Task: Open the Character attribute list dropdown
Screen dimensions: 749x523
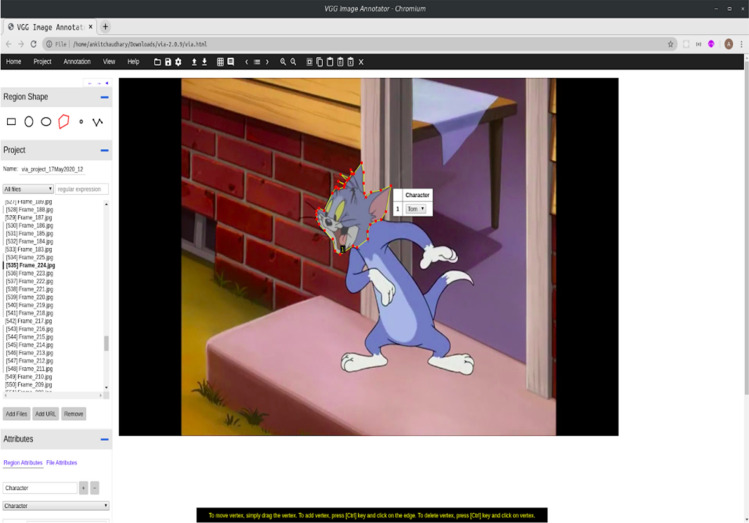Action: [x=56, y=506]
